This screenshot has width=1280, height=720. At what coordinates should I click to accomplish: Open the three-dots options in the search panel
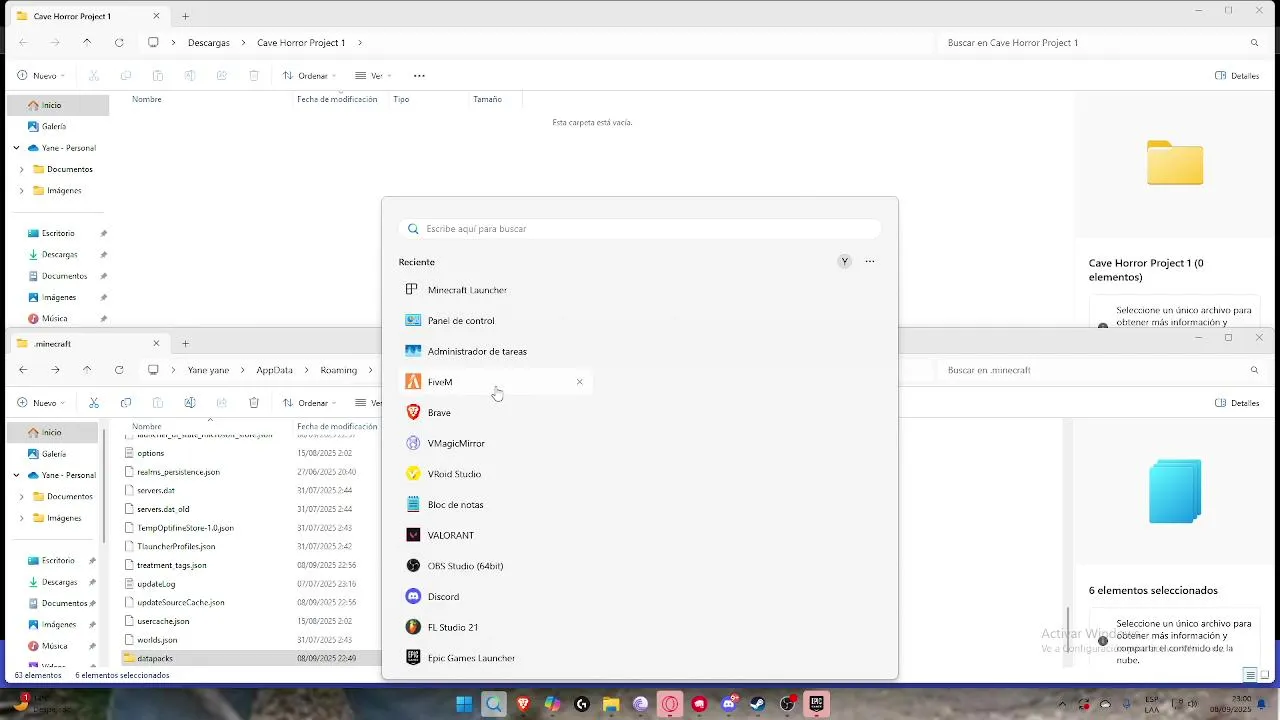tap(870, 262)
